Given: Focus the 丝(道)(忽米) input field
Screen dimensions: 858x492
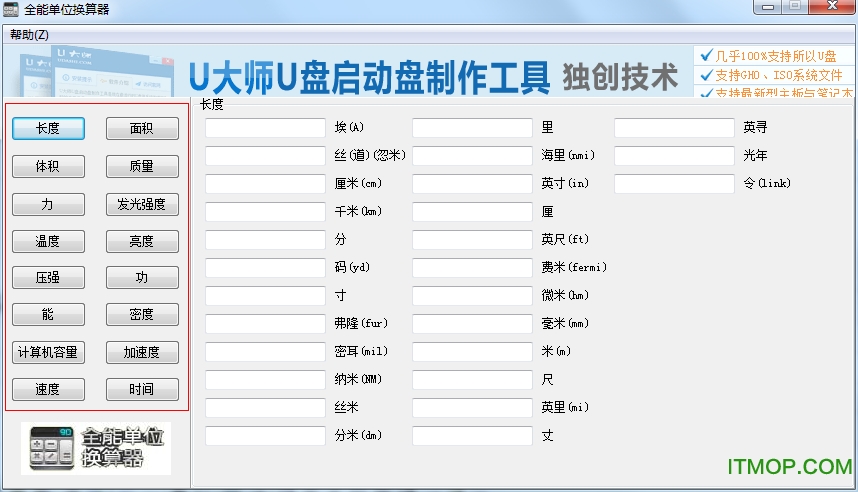Looking at the screenshot, I should click(x=265, y=156).
